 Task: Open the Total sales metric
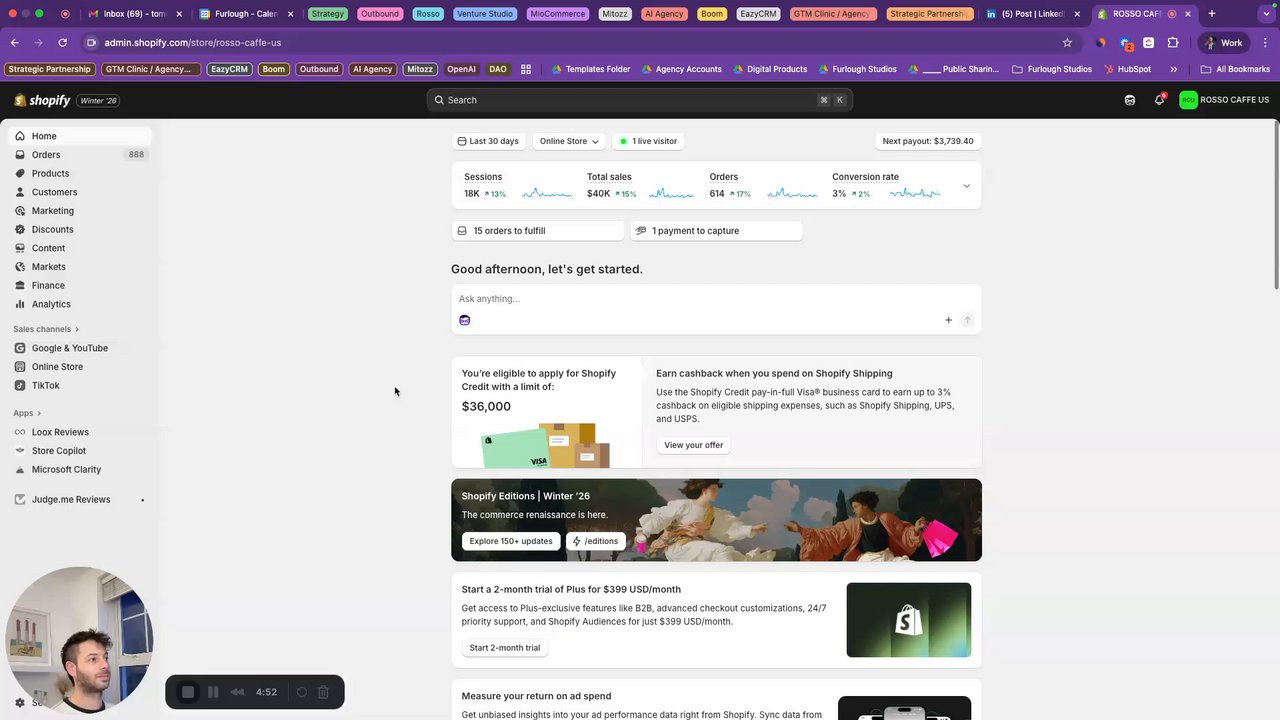pyautogui.click(x=640, y=185)
